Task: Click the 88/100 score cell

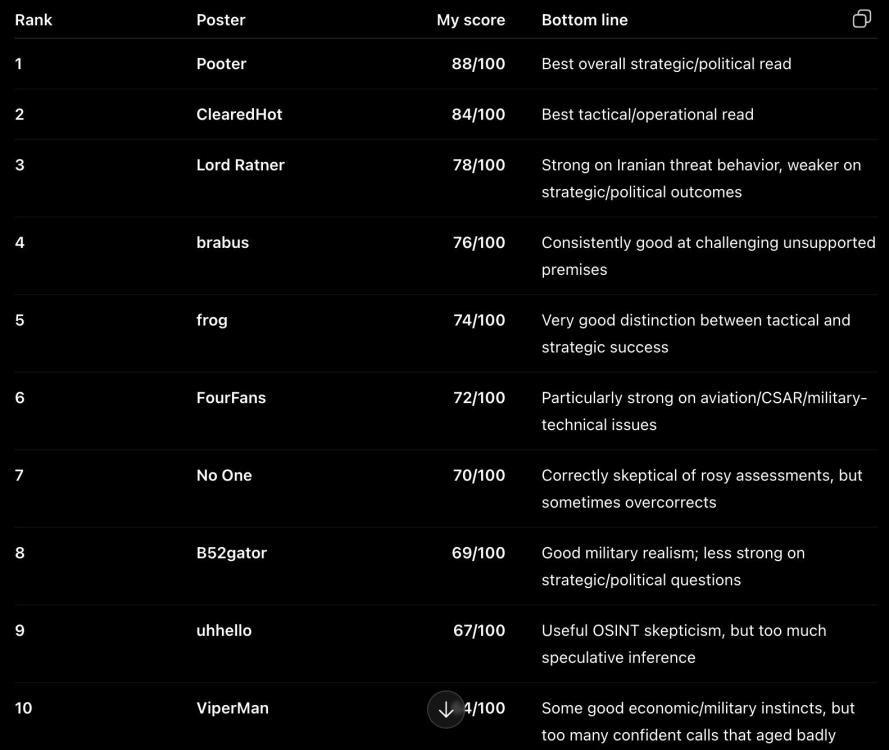Action: tap(478, 63)
